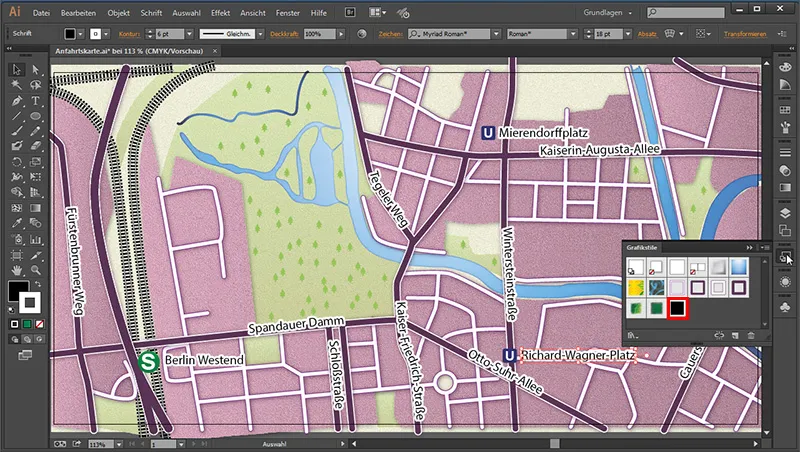
Task: Click the Zeichen link
Action: (x=390, y=34)
